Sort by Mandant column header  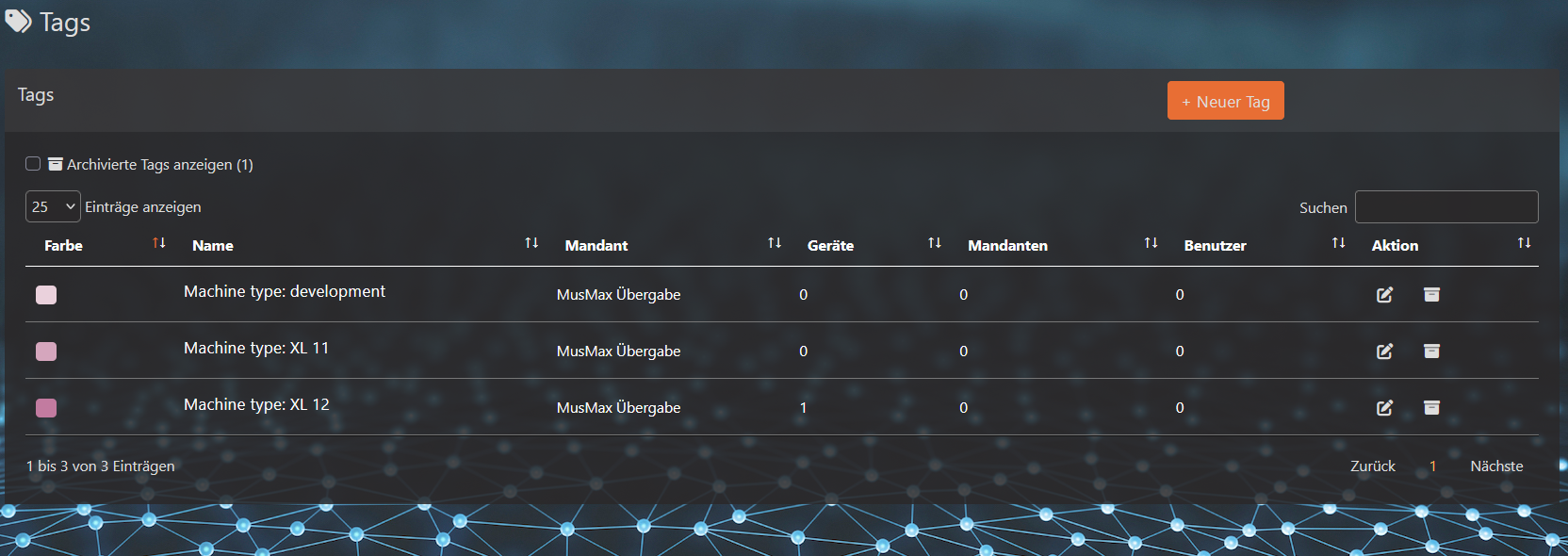tap(596, 245)
